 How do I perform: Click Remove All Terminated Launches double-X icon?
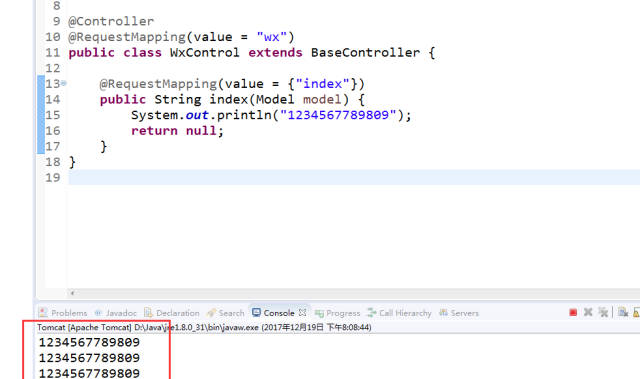(x=603, y=313)
